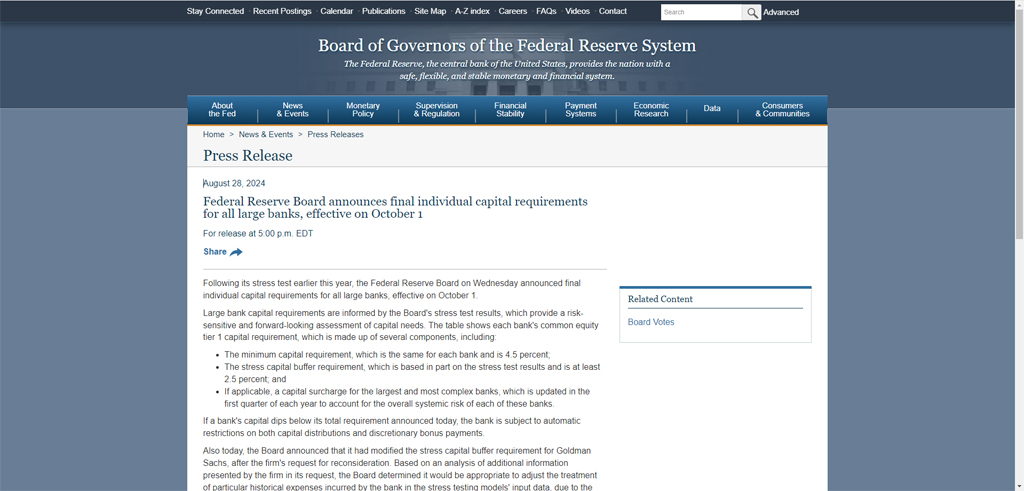
Task: Open the Advanced search link
Action: click(x=781, y=12)
